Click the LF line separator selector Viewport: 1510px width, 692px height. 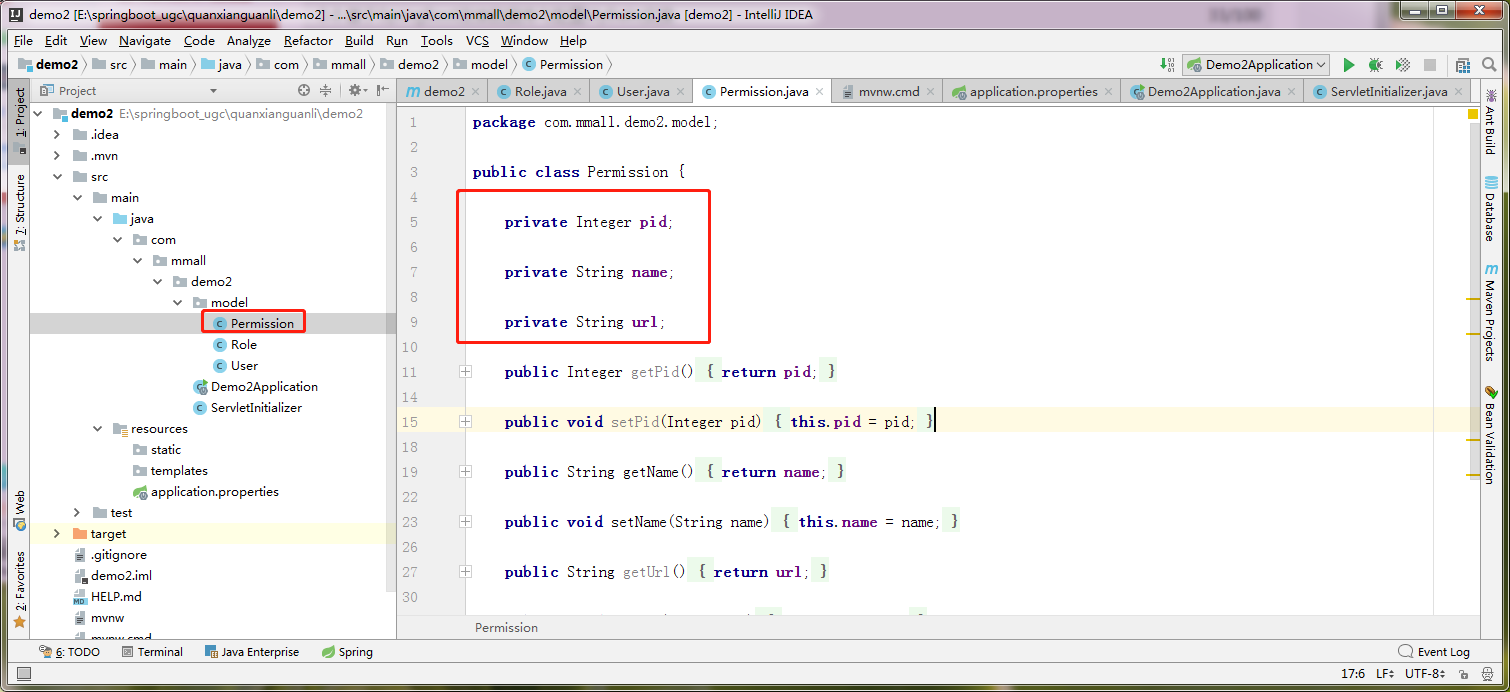tap(1385, 674)
